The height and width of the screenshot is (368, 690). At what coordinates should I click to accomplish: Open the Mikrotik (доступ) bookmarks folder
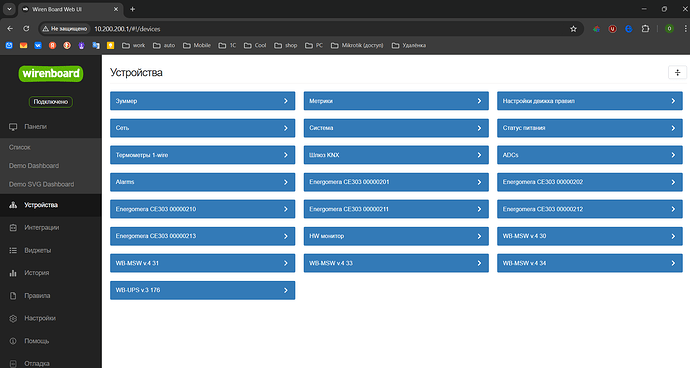click(357, 45)
